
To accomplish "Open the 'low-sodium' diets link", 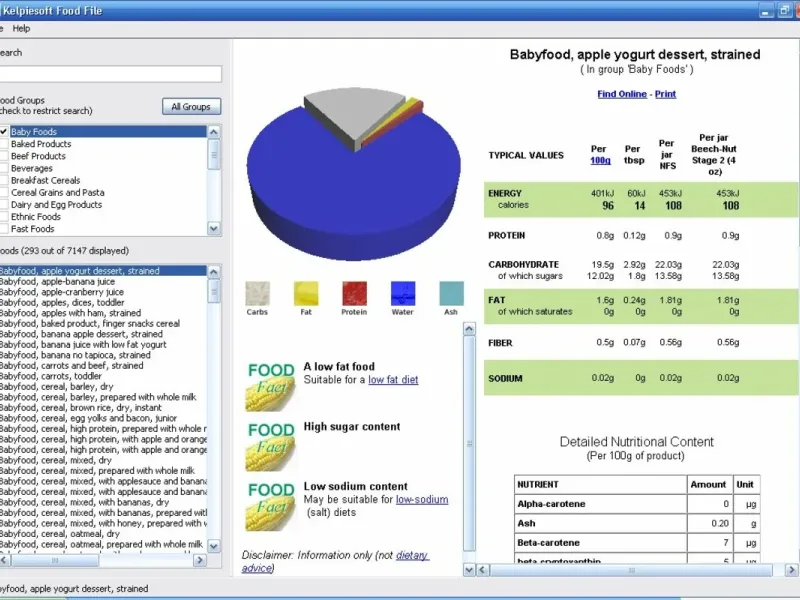I will 422,499.
